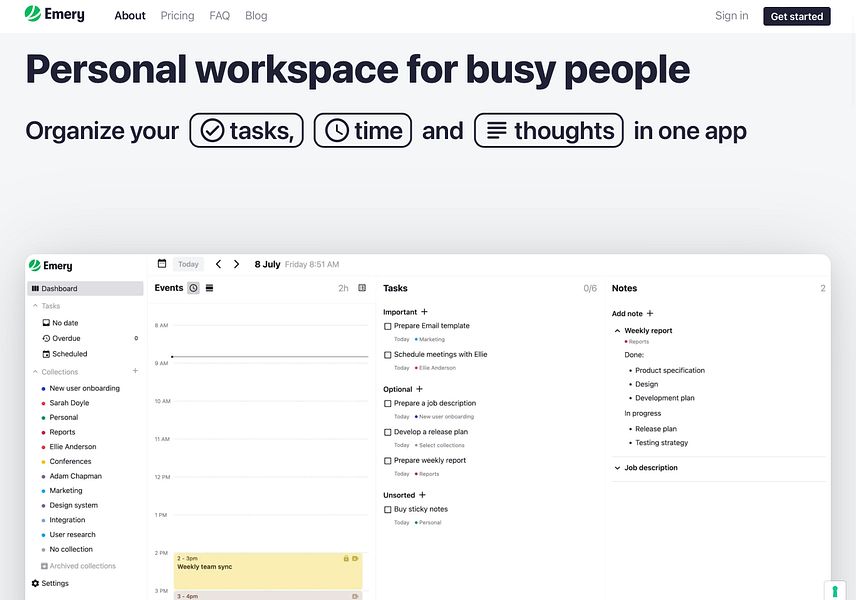Add a task to Important section

(424, 312)
